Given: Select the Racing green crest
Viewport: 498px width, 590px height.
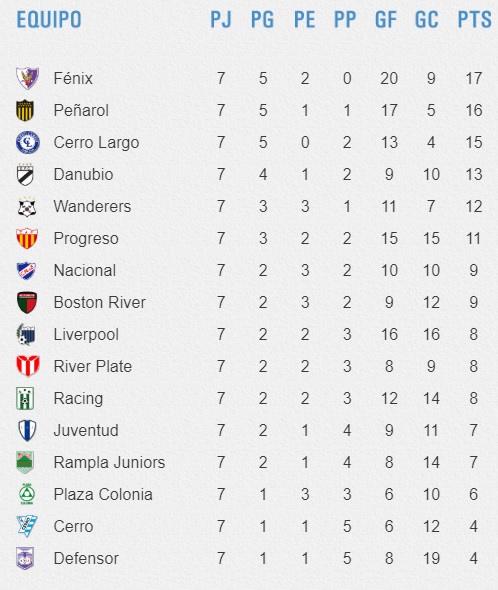Looking at the screenshot, I should (x=25, y=398).
